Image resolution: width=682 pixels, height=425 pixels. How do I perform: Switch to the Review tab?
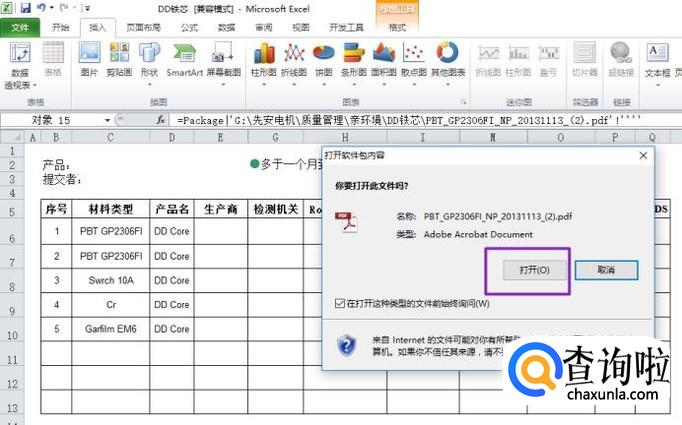tap(264, 28)
